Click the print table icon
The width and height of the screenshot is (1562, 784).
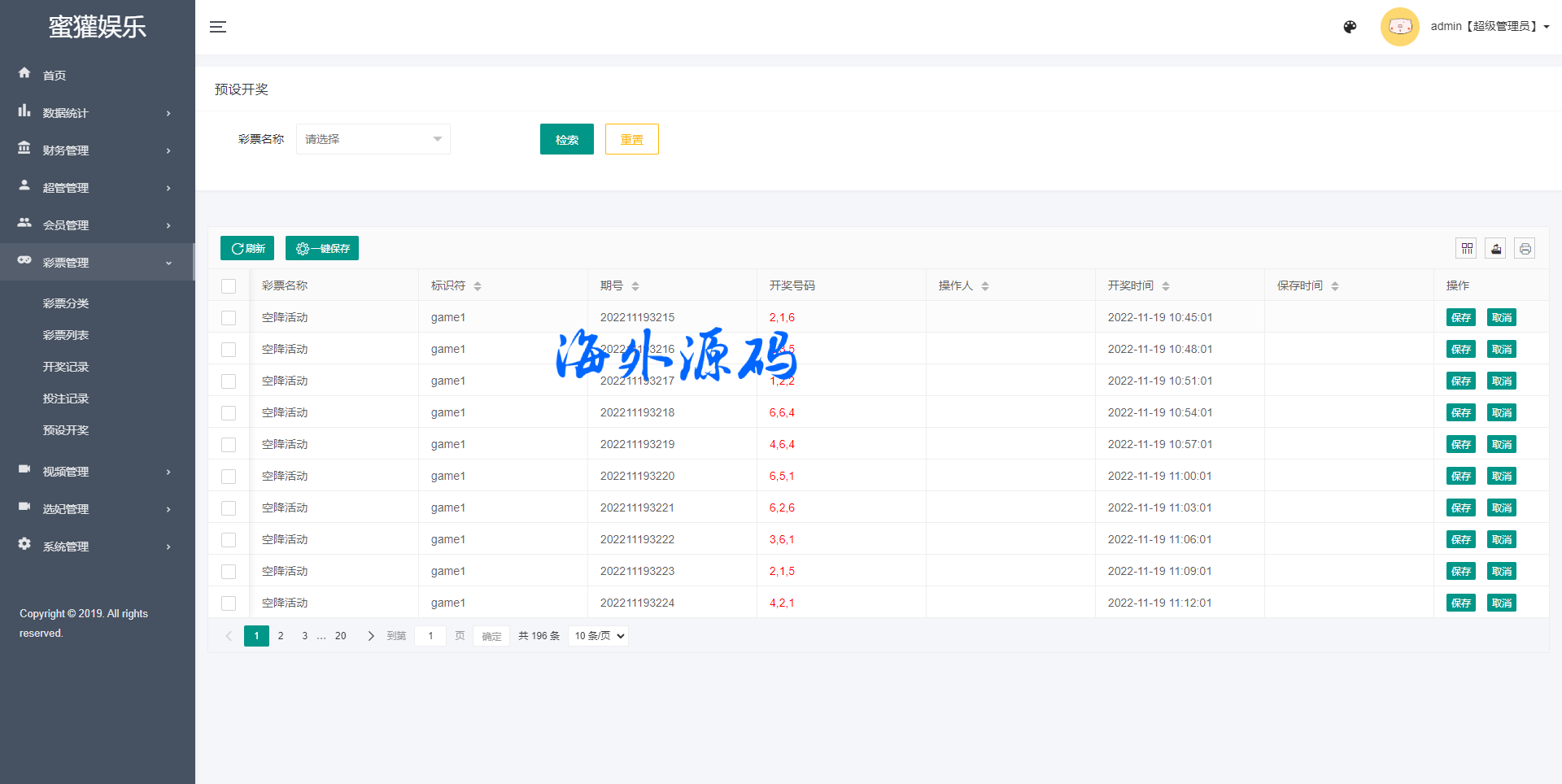pyautogui.click(x=1525, y=249)
